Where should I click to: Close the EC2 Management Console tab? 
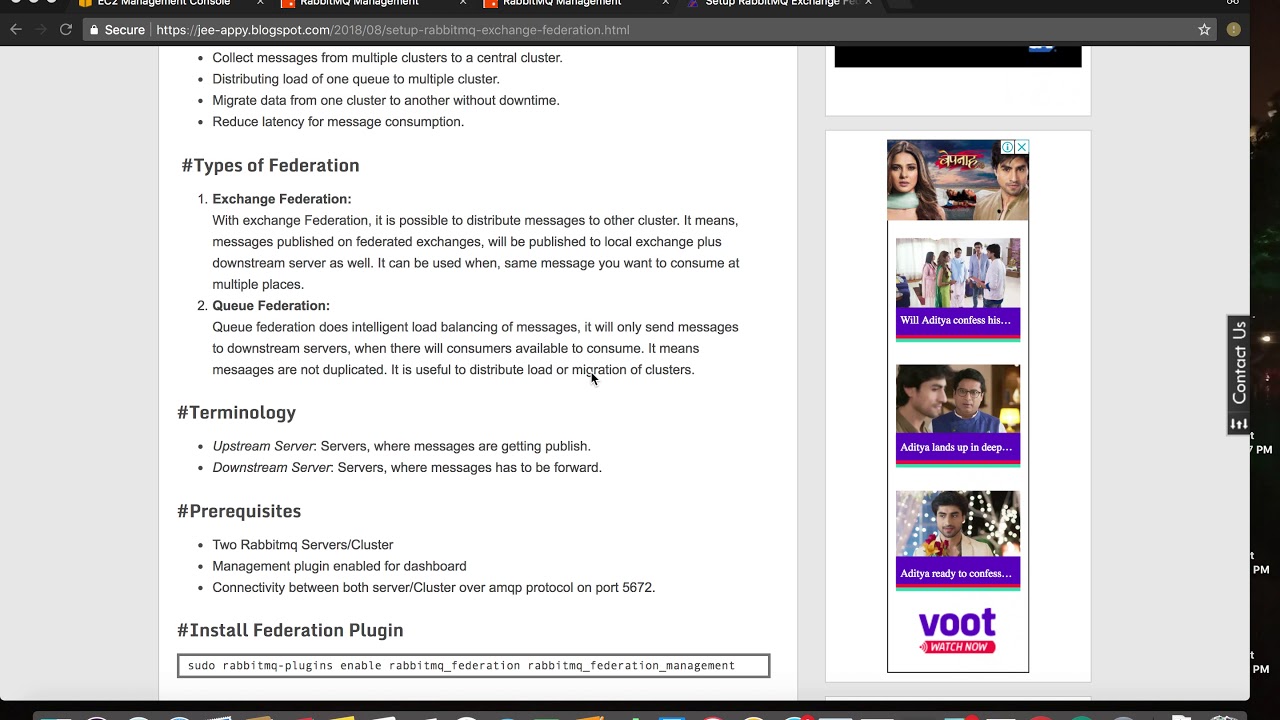261,3
